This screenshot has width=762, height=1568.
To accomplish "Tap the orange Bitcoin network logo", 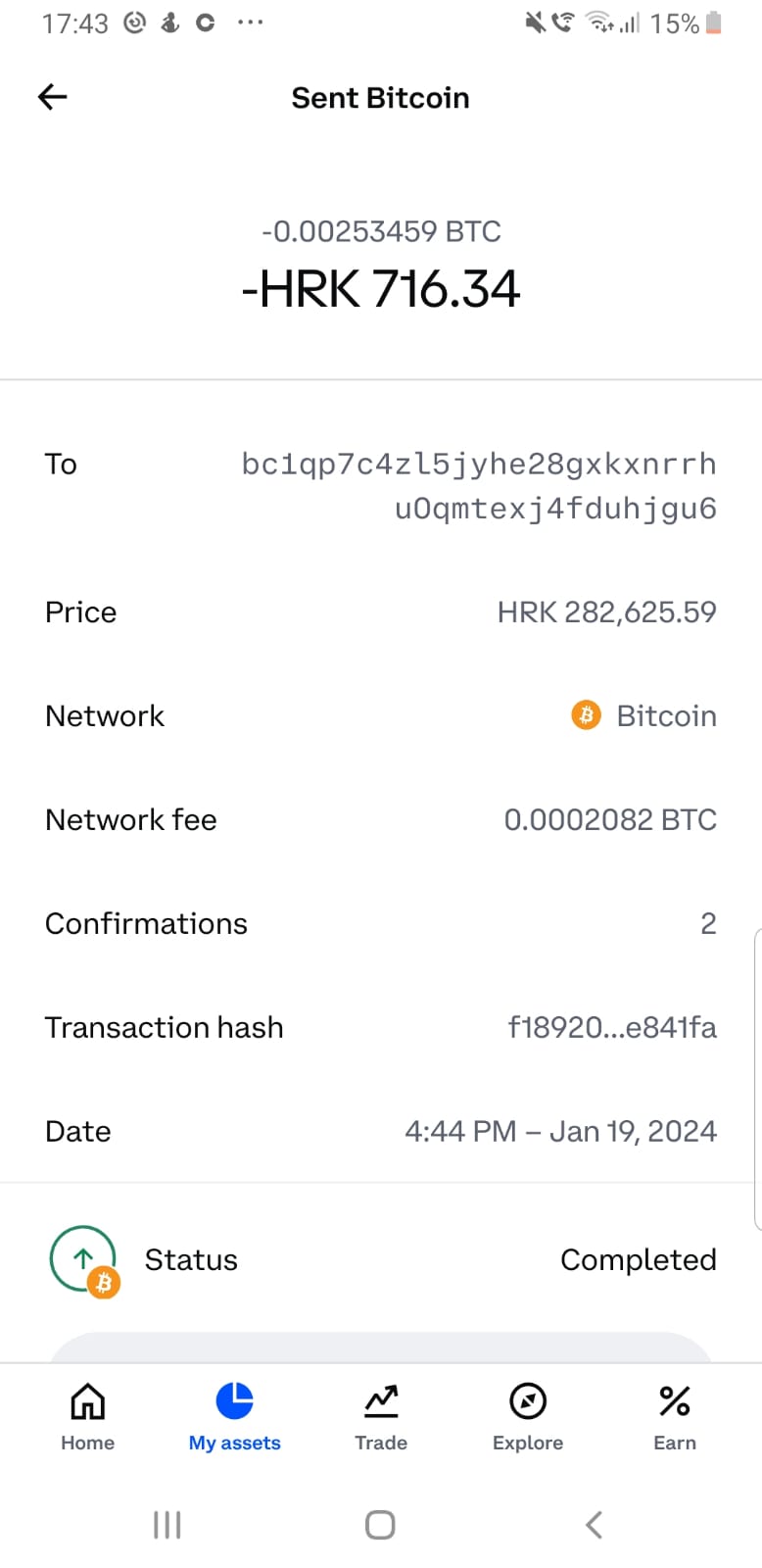I will pos(586,715).
